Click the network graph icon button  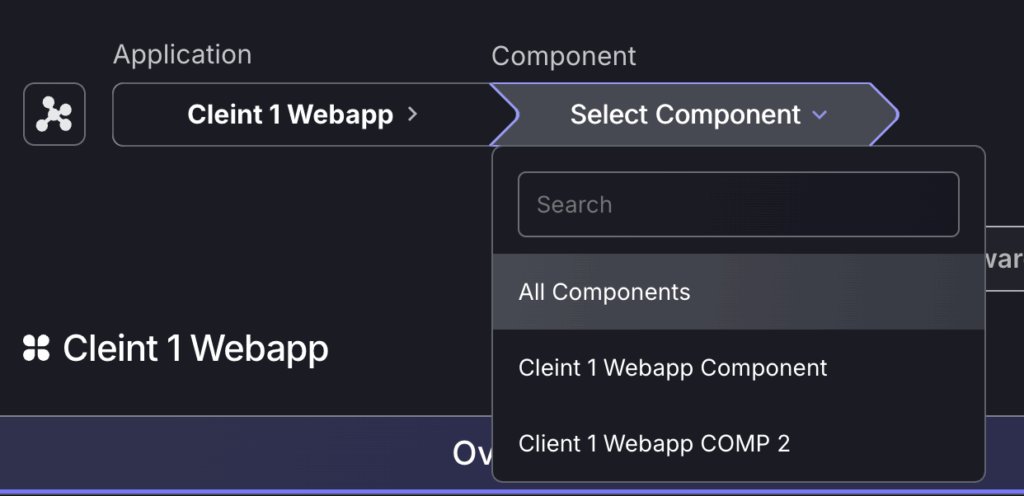point(54,114)
